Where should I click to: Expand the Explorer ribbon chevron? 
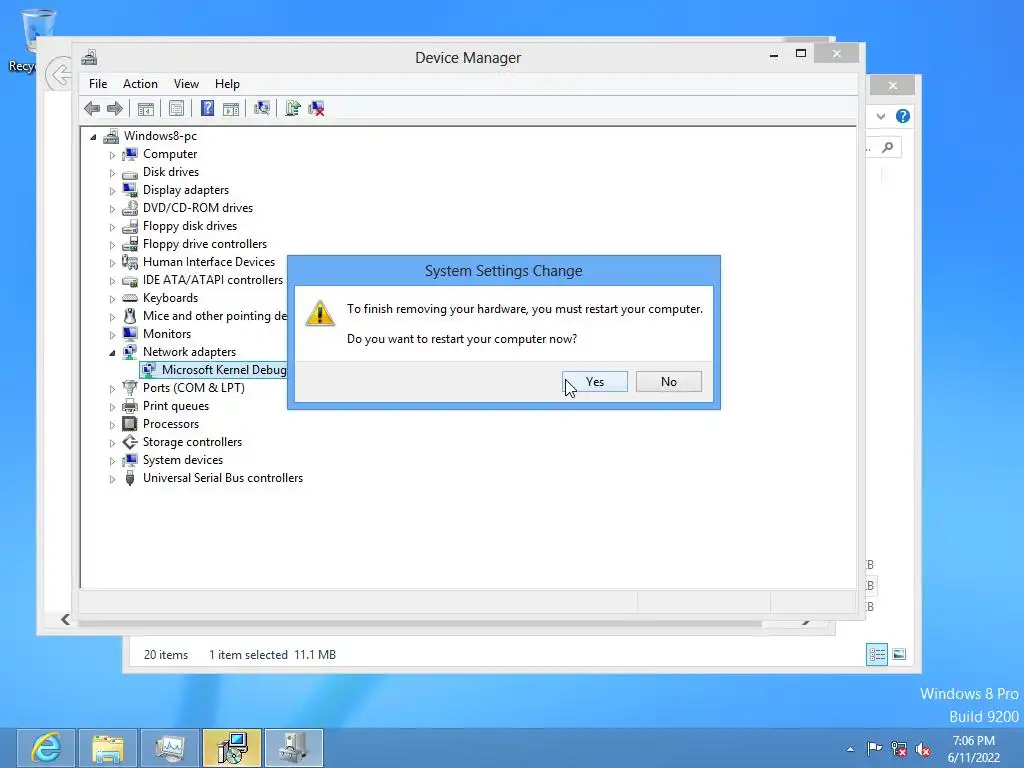(x=881, y=116)
